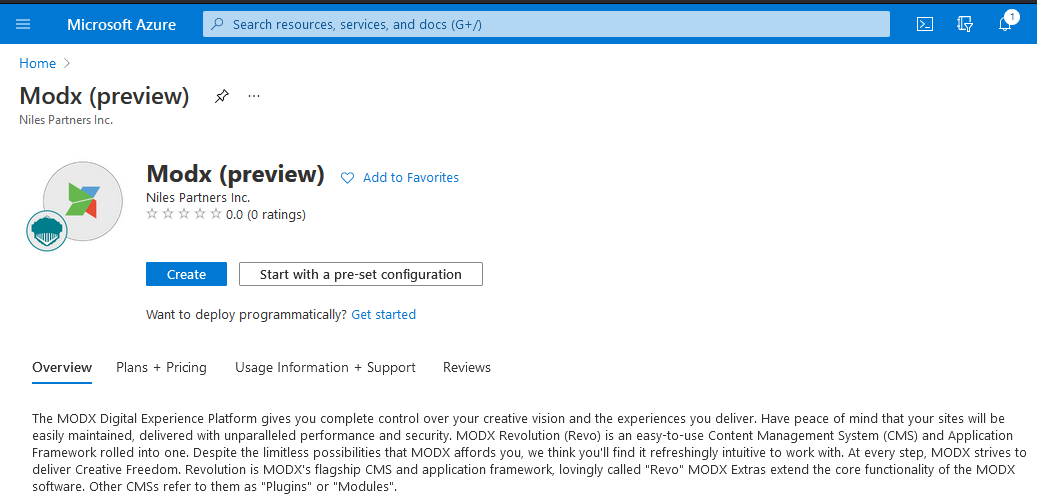Follow the Get started link
Image resolution: width=1037 pixels, height=499 pixels.
[383, 314]
